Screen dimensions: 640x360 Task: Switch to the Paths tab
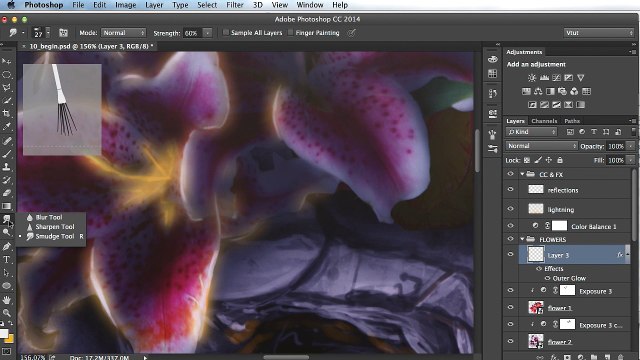(x=572, y=121)
